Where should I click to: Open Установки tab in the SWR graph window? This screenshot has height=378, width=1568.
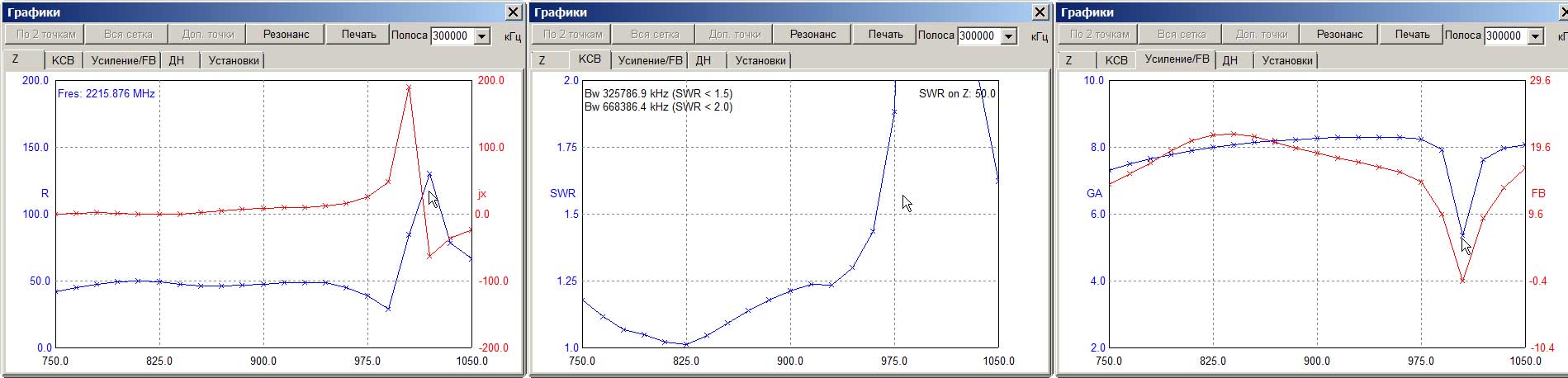coord(760,60)
